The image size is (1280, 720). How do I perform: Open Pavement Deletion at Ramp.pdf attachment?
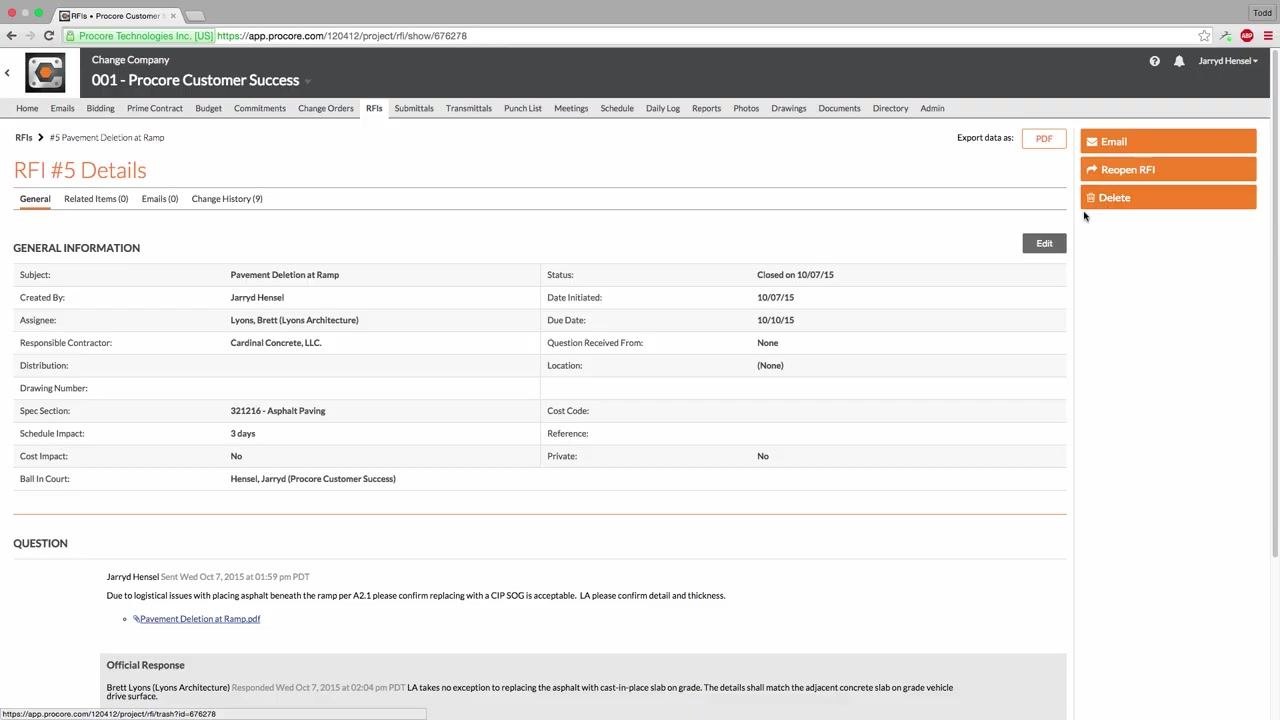pos(200,619)
